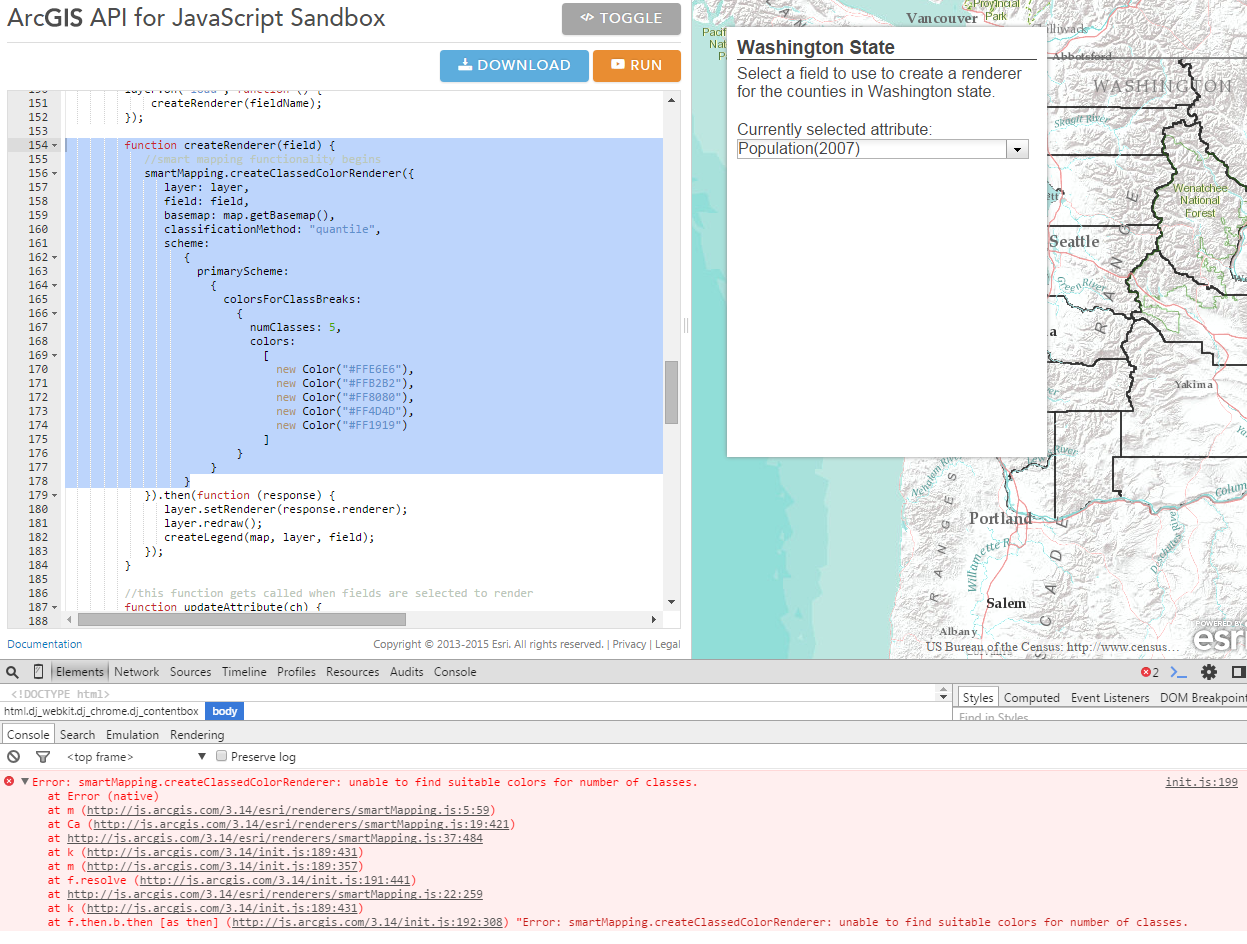
Task: Open the selected attribute dropdown arrow
Action: [1017, 149]
